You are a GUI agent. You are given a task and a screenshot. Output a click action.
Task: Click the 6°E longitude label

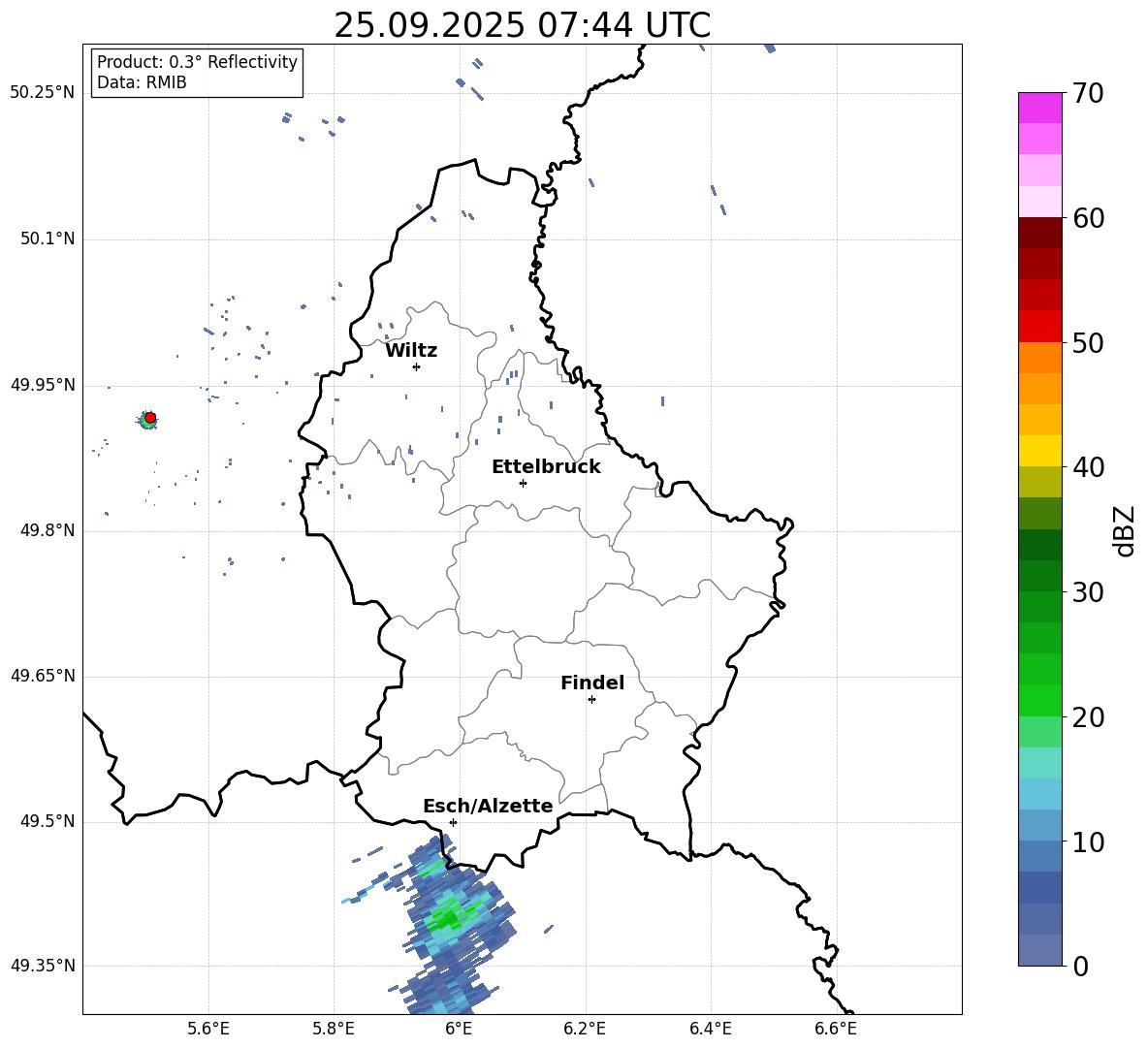[459, 1030]
